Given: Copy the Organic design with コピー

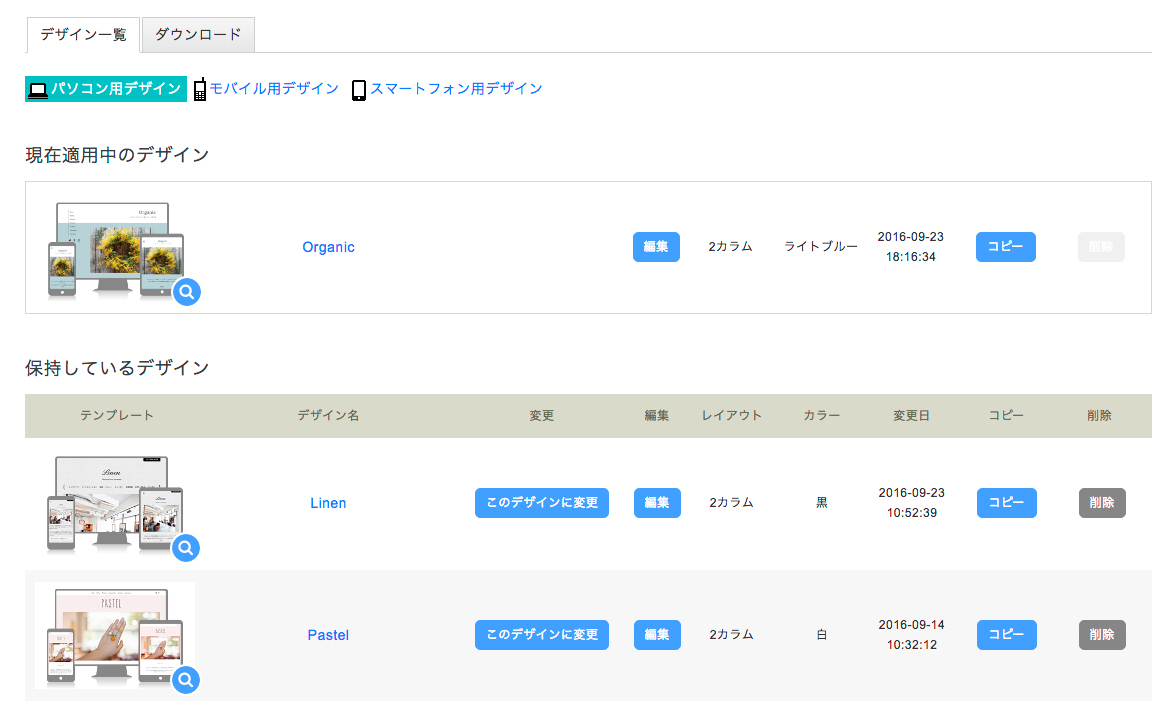Looking at the screenshot, I should (x=1006, y=247).
